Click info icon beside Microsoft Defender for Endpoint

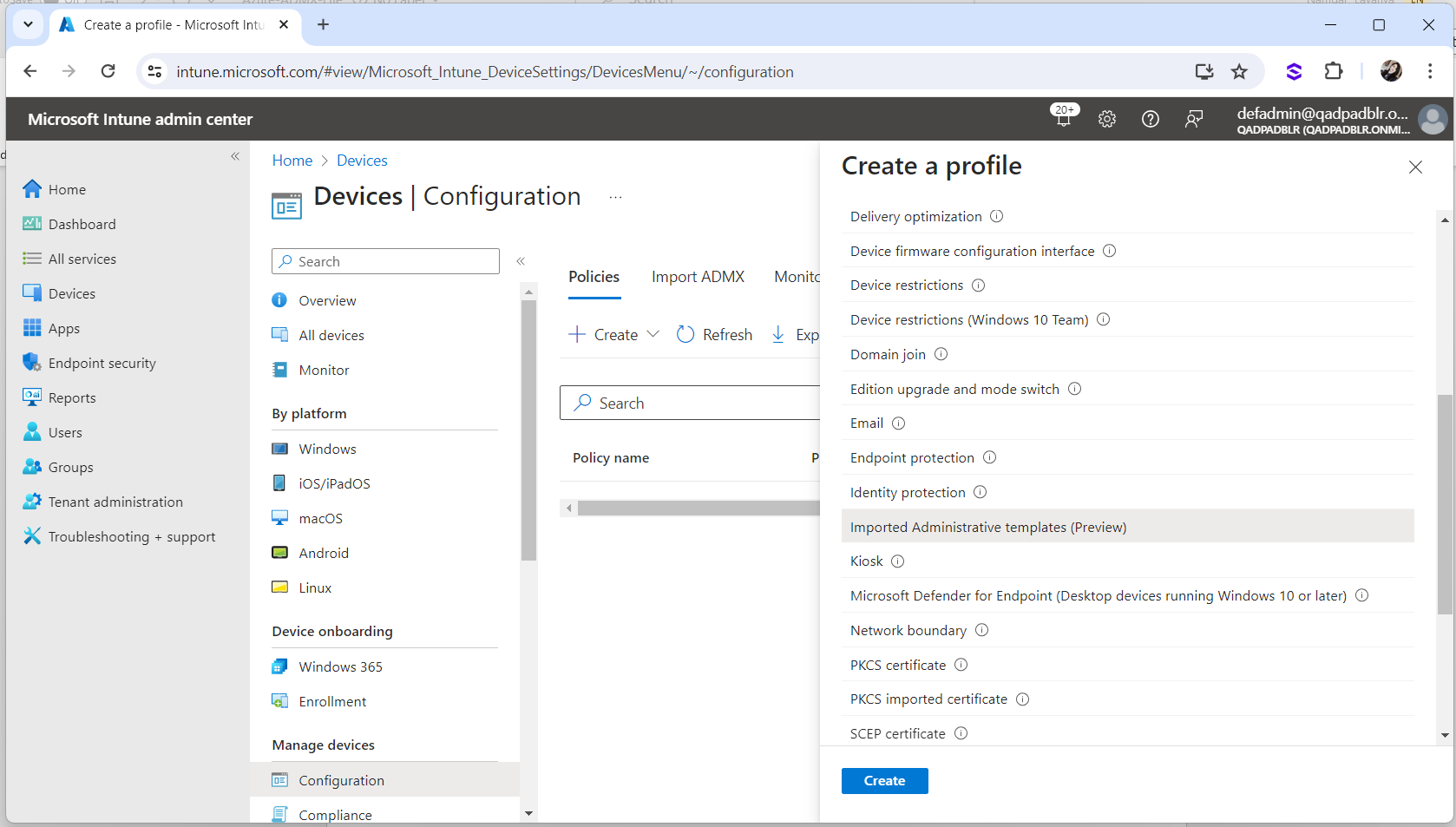pyautogui.click(x=1362, y=595)
